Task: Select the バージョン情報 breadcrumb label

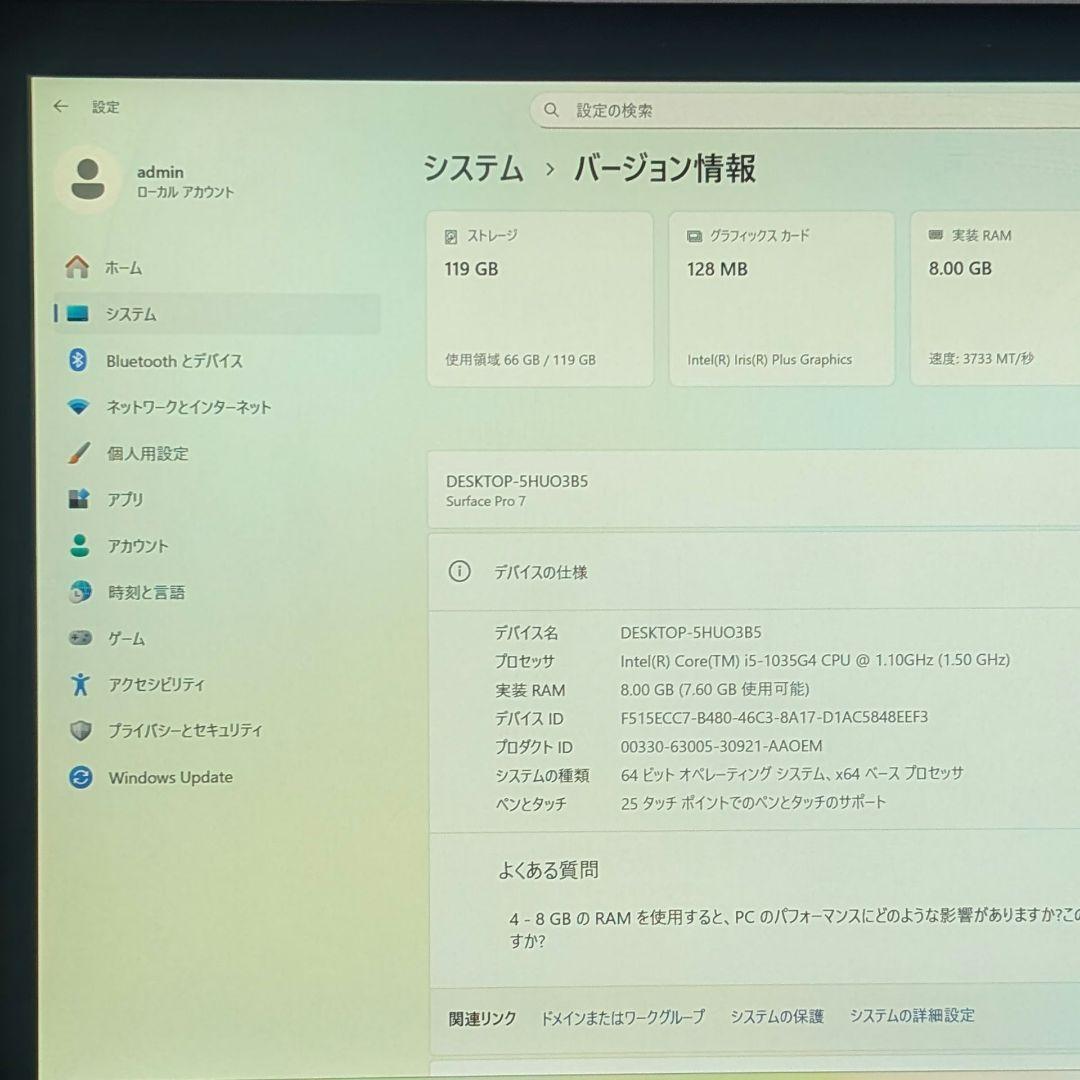Action: (663, 170)
